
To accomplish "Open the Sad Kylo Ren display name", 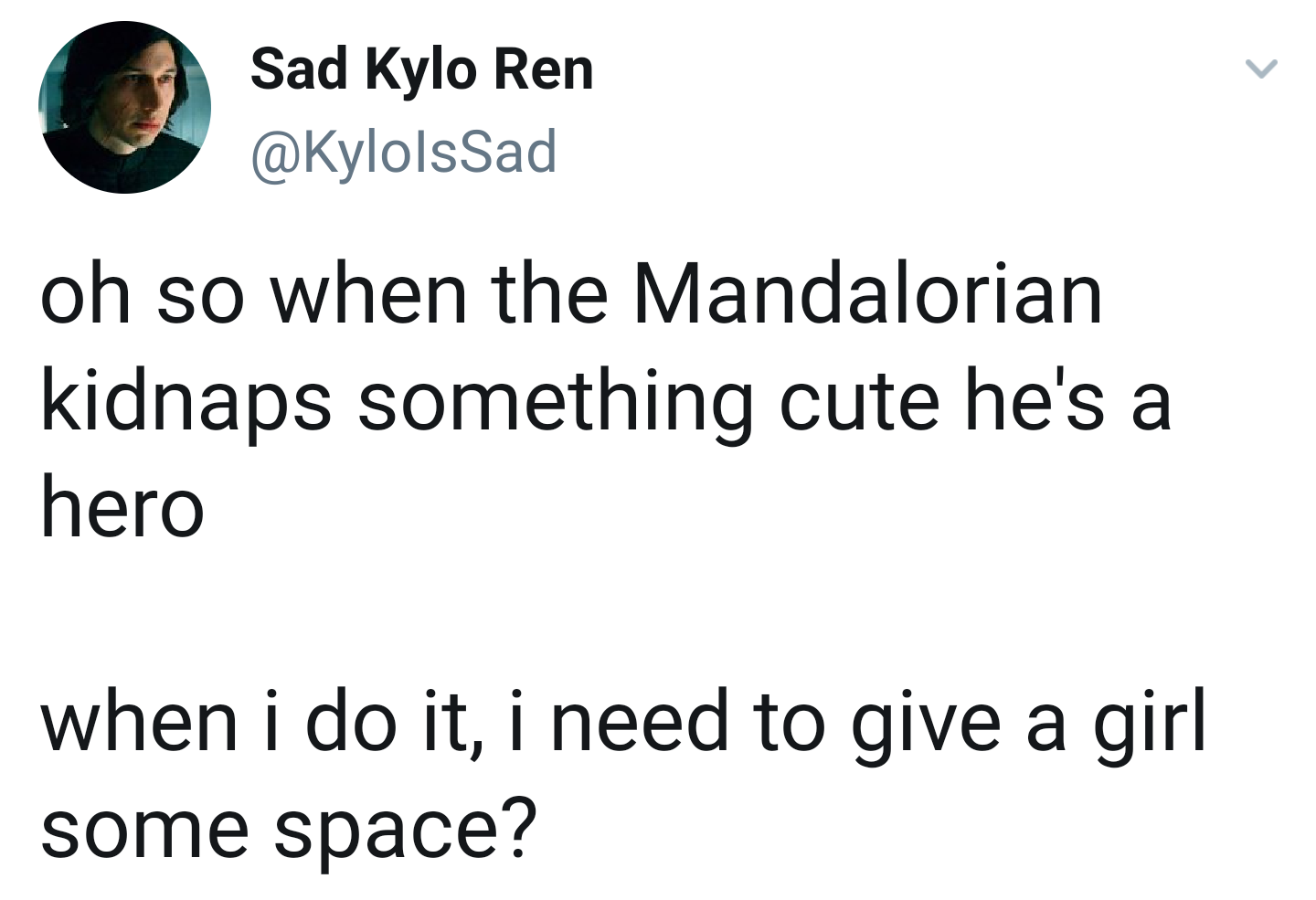I will [421, 69].
